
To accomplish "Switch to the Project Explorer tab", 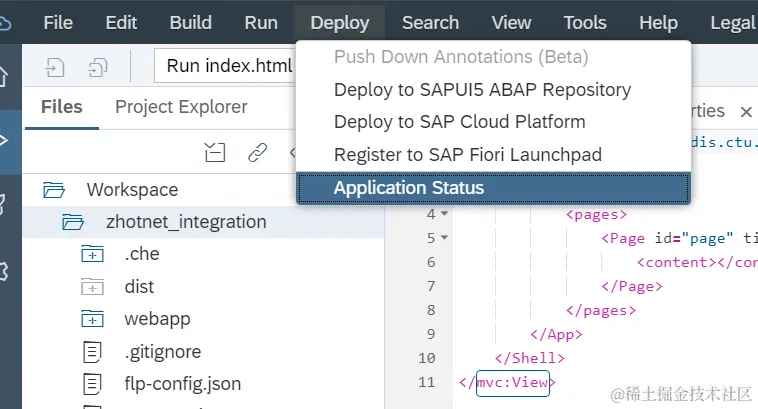I will tap(181, 107).
